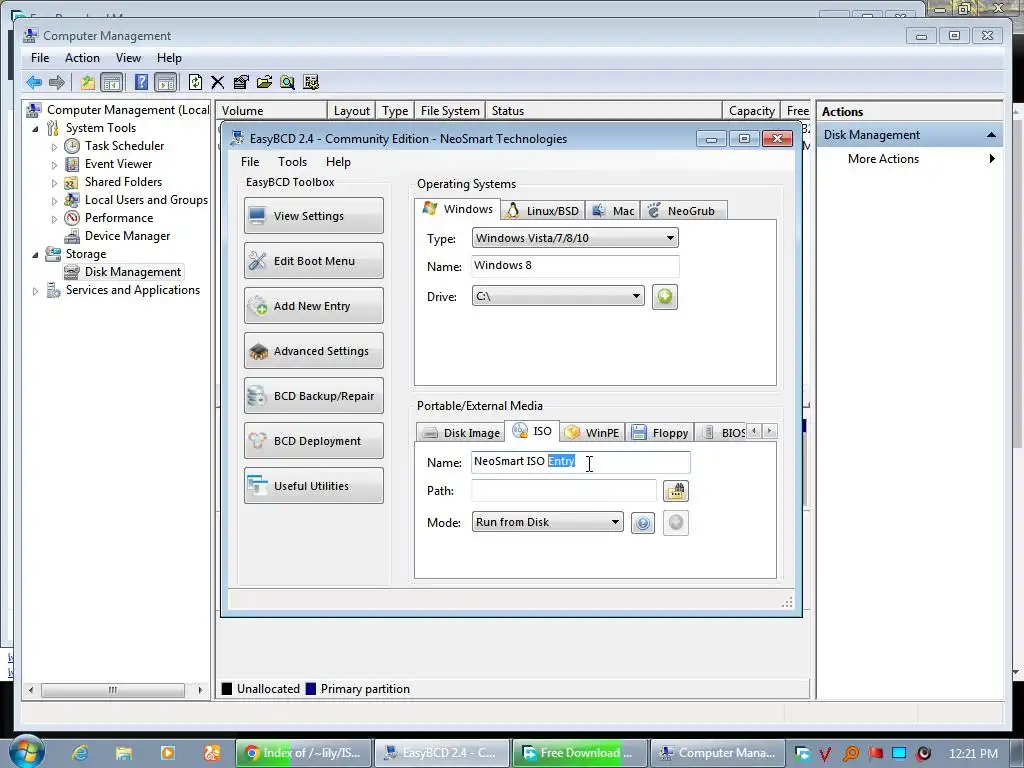
Task: Click the blue help icon beside Mode
Action: (643, 523)
